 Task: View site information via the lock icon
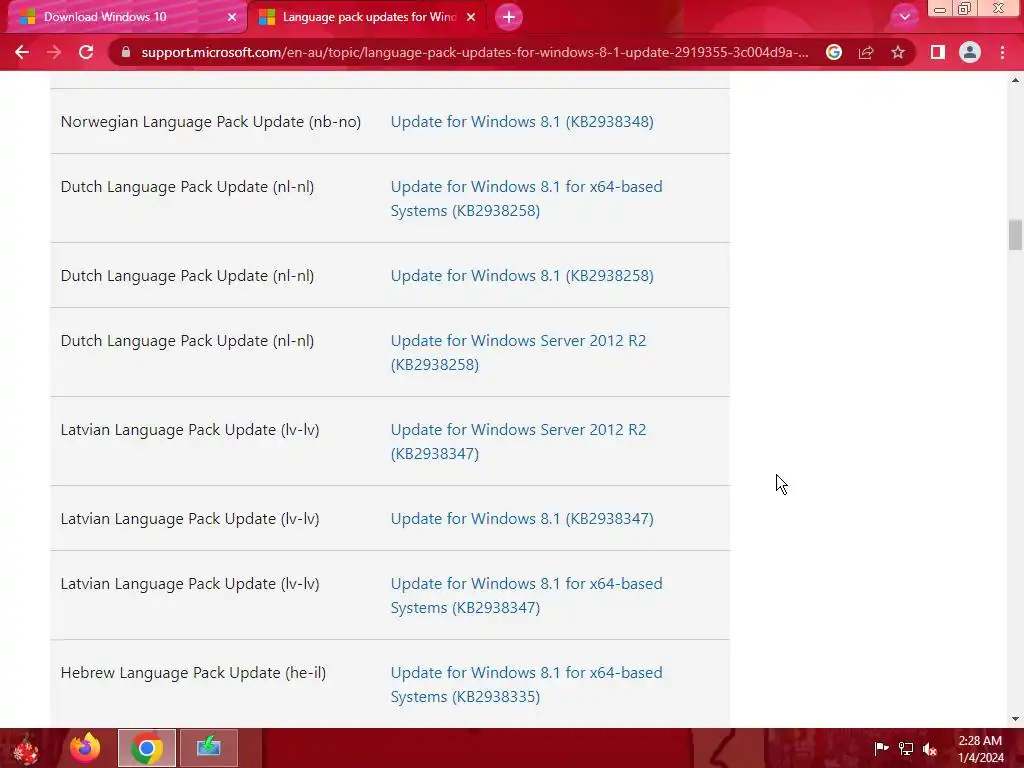(x=126, y=52)
